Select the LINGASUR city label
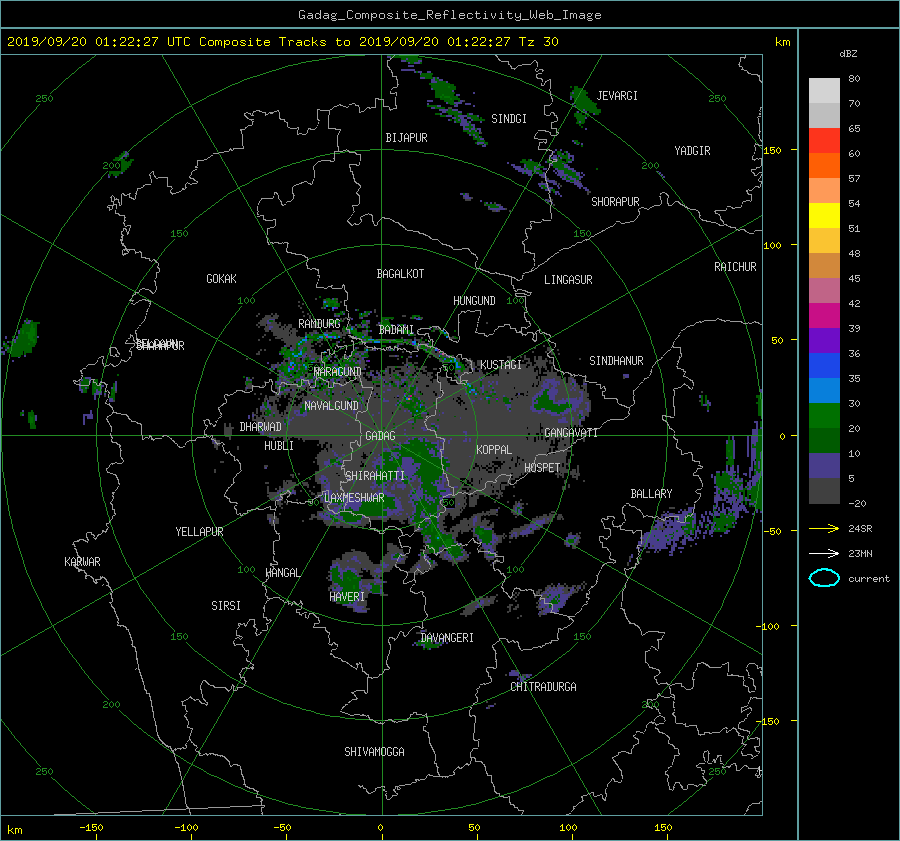900x841 pixels. click(x=568, y=280)
